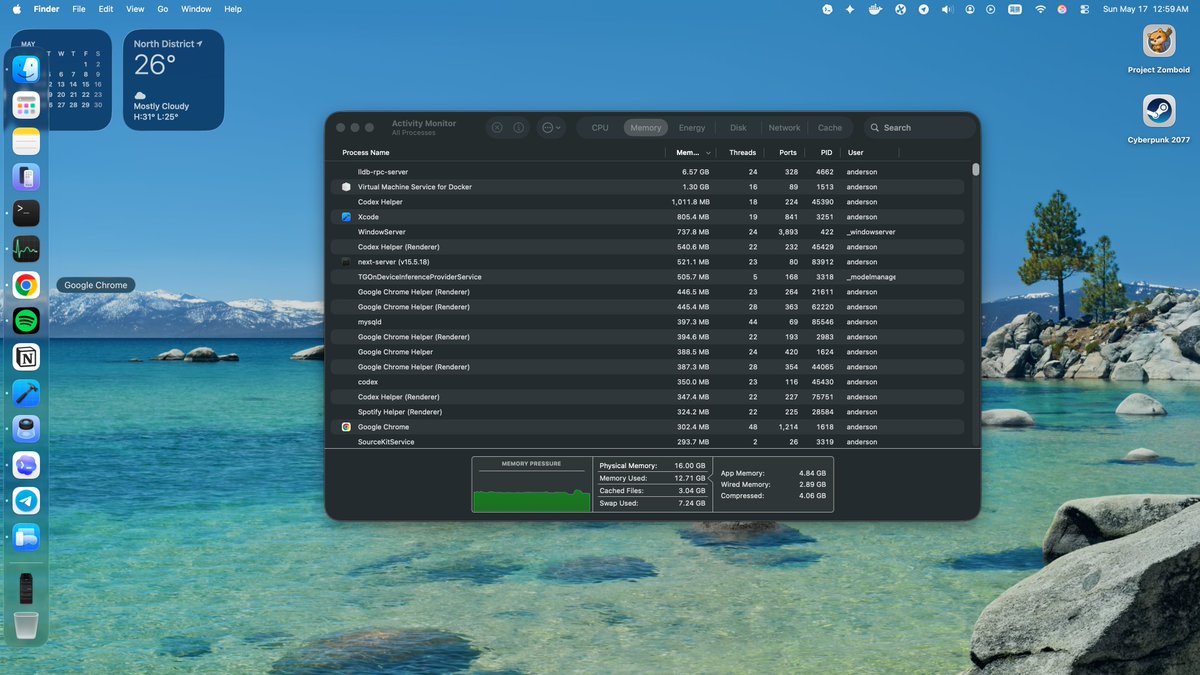Click the Docker whale menu bar icon
Image resolution: width=1200 pixels, height=675 pixels.
[875, 9]
